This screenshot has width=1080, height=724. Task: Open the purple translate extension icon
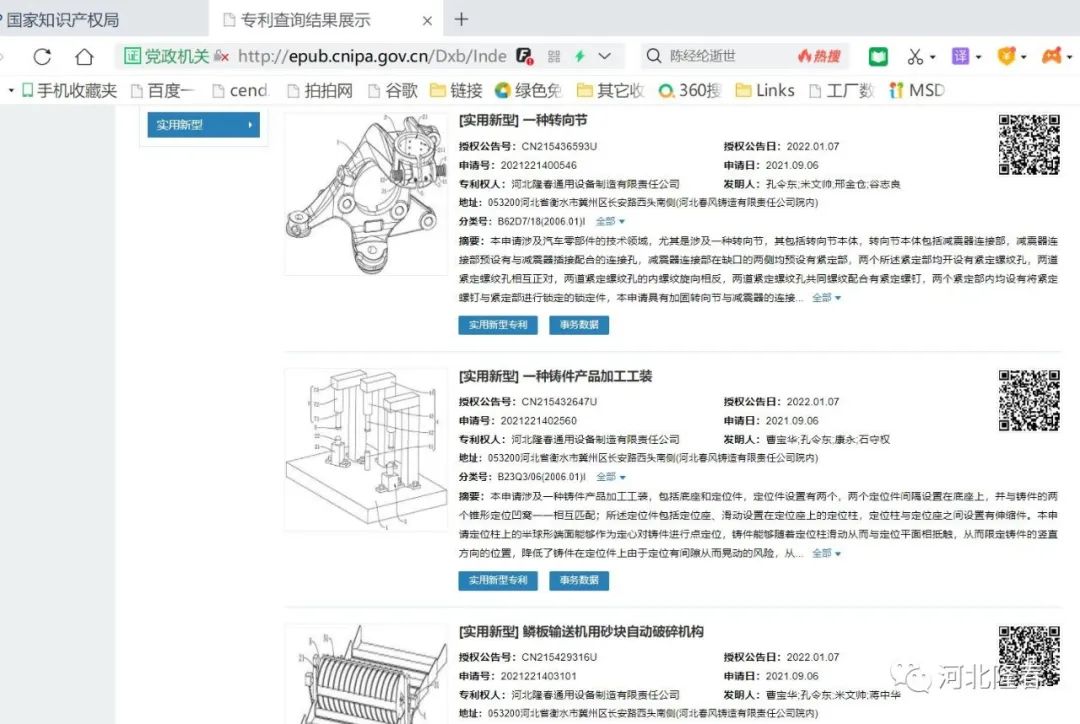[960, 56]
